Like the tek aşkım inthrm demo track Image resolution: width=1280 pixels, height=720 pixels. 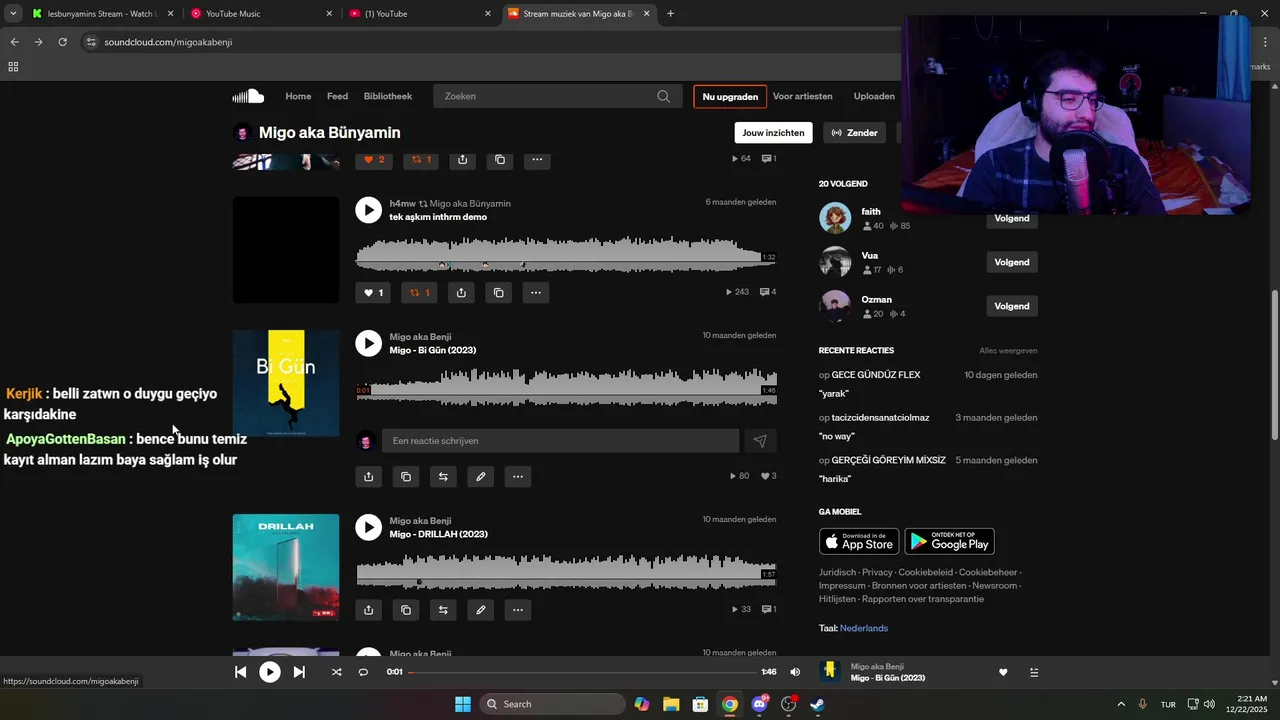click(x=373, y=293)
